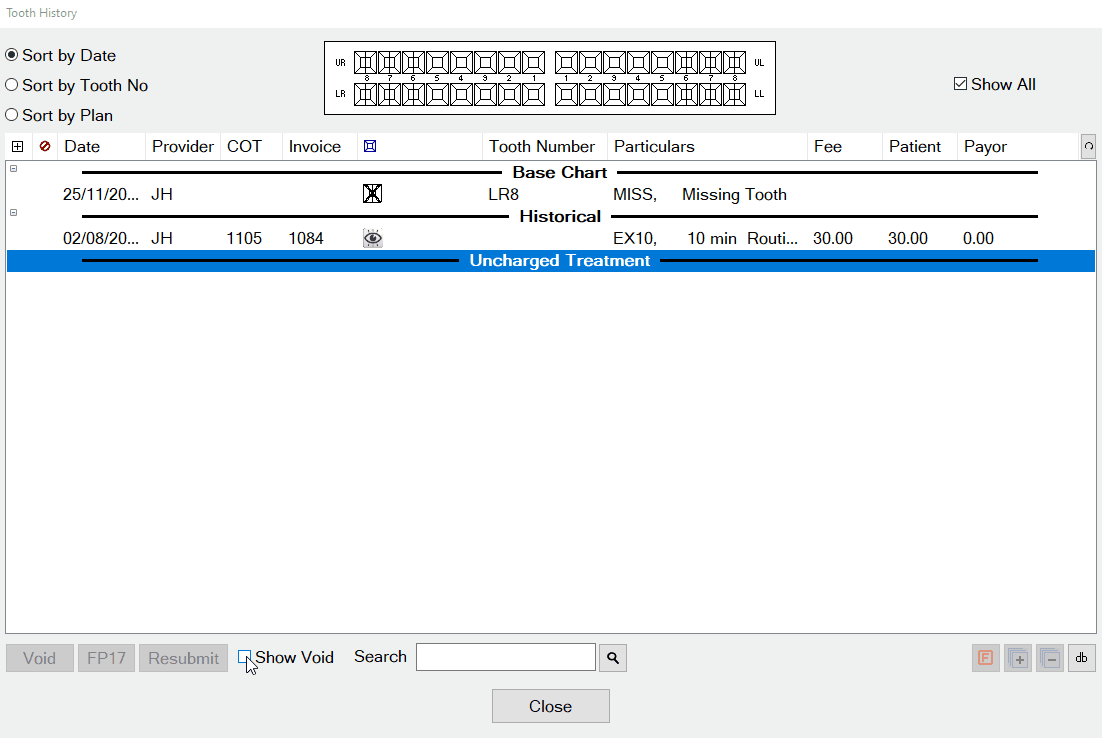
Task: Click the missing tooth icon in LR8 row
Action: [x=372, y=194]
